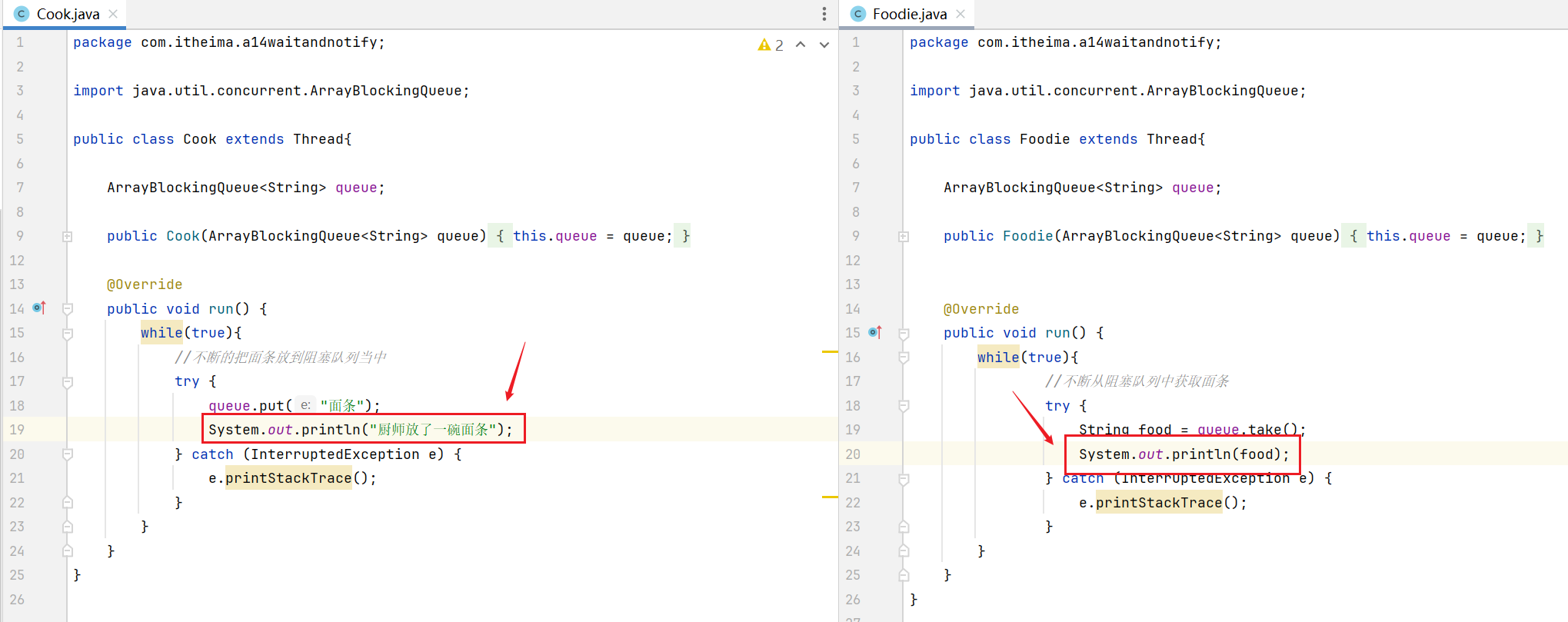Click the Chinese comment on Foodie.java line 17

click(1137, 381)
